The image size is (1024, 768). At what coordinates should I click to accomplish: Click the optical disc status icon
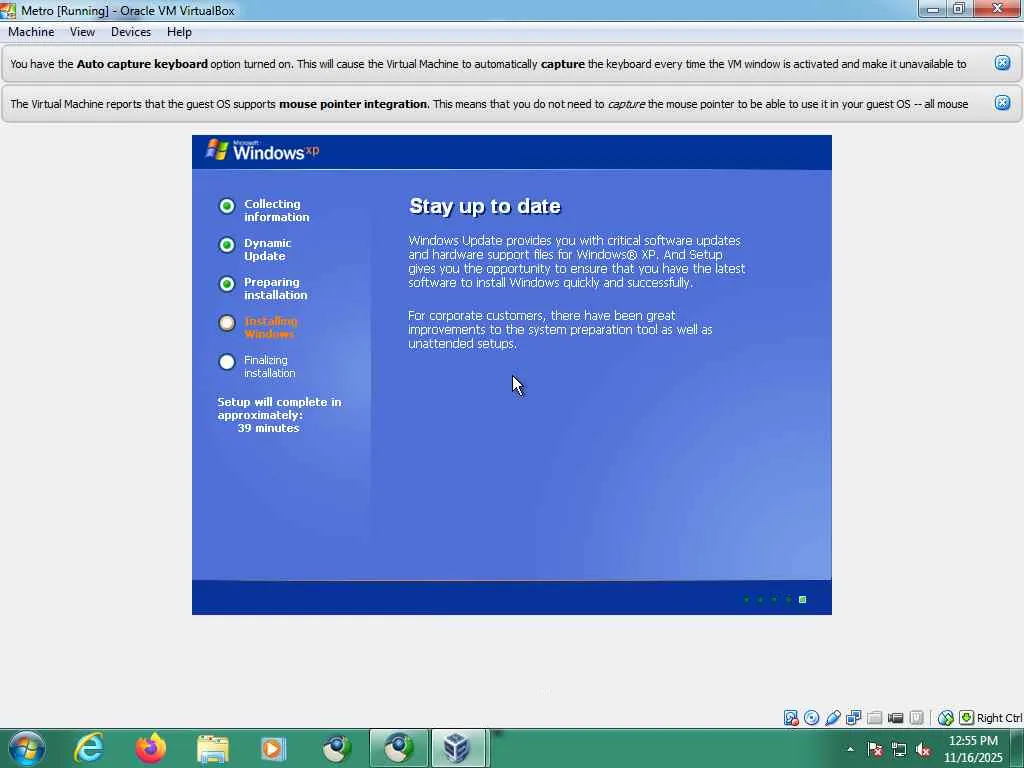[812, 718]
